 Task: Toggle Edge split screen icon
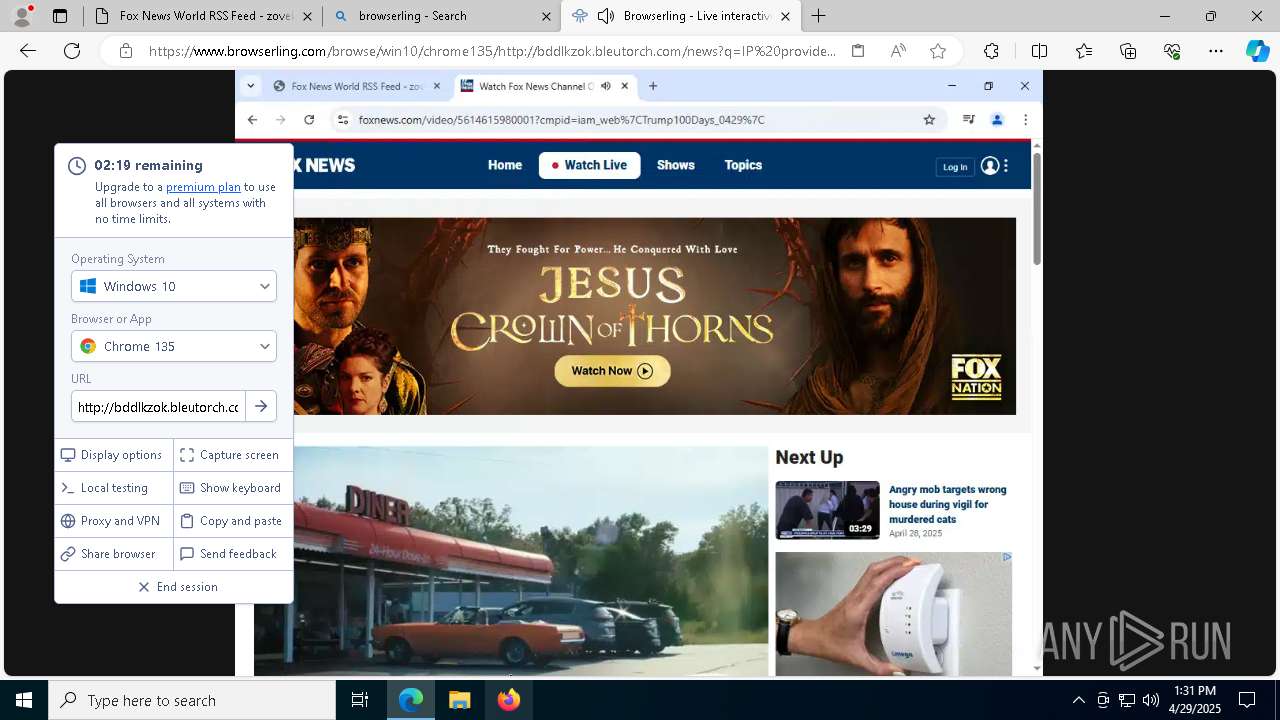click(1039, 51)
